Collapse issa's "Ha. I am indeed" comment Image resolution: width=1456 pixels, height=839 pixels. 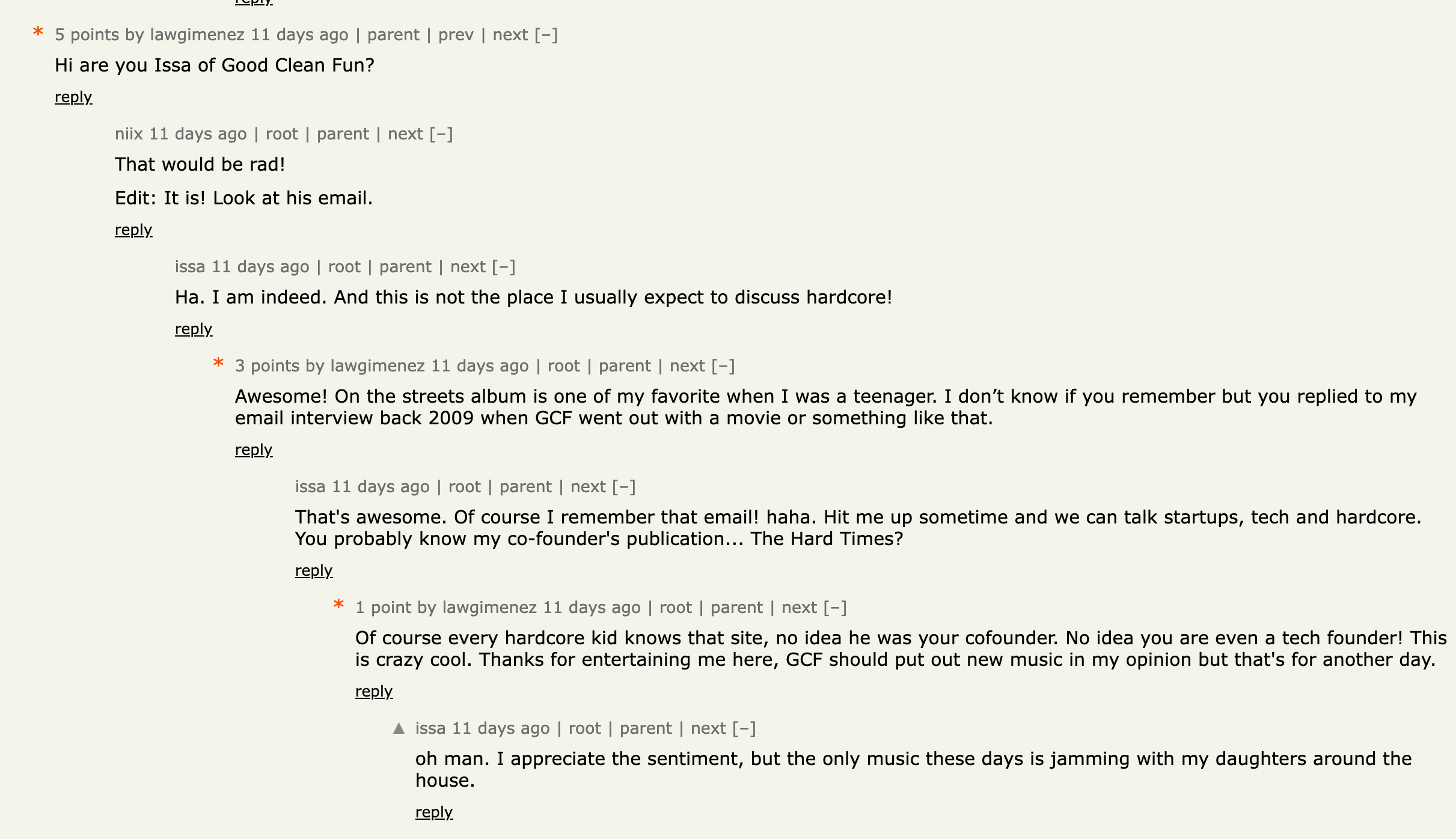click(504, 267)
